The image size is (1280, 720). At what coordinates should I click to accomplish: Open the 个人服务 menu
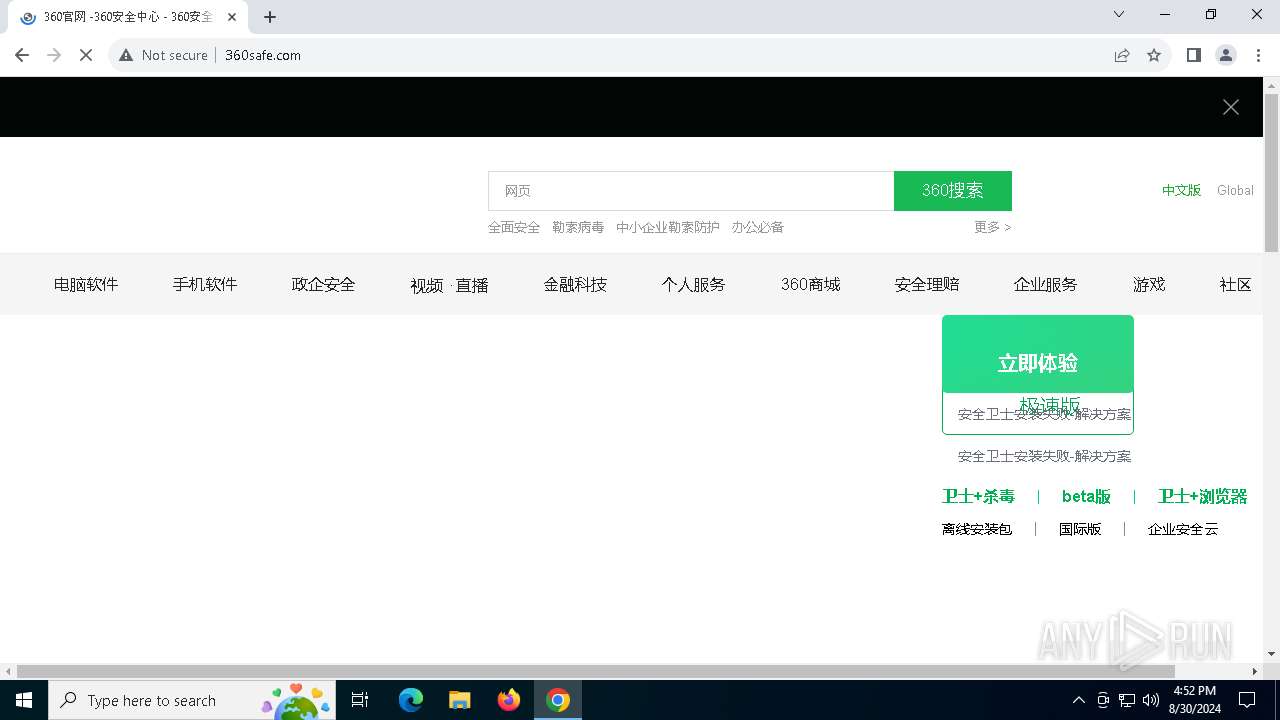tap(693, 284)
